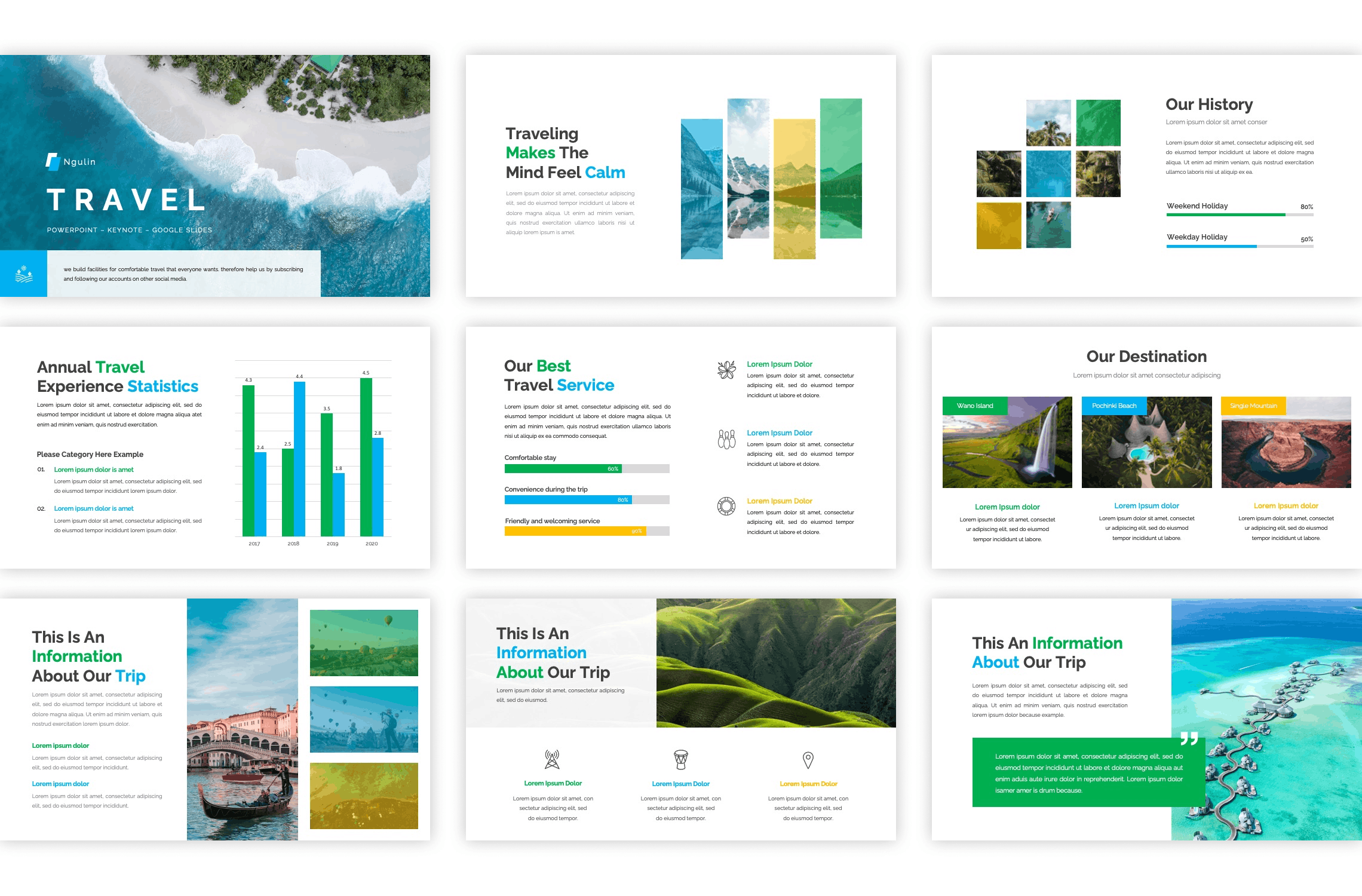Click the radio antenna tower icon
This screenshot has height=896, width=1362.
pyautogui.click(x=552, y=759)
